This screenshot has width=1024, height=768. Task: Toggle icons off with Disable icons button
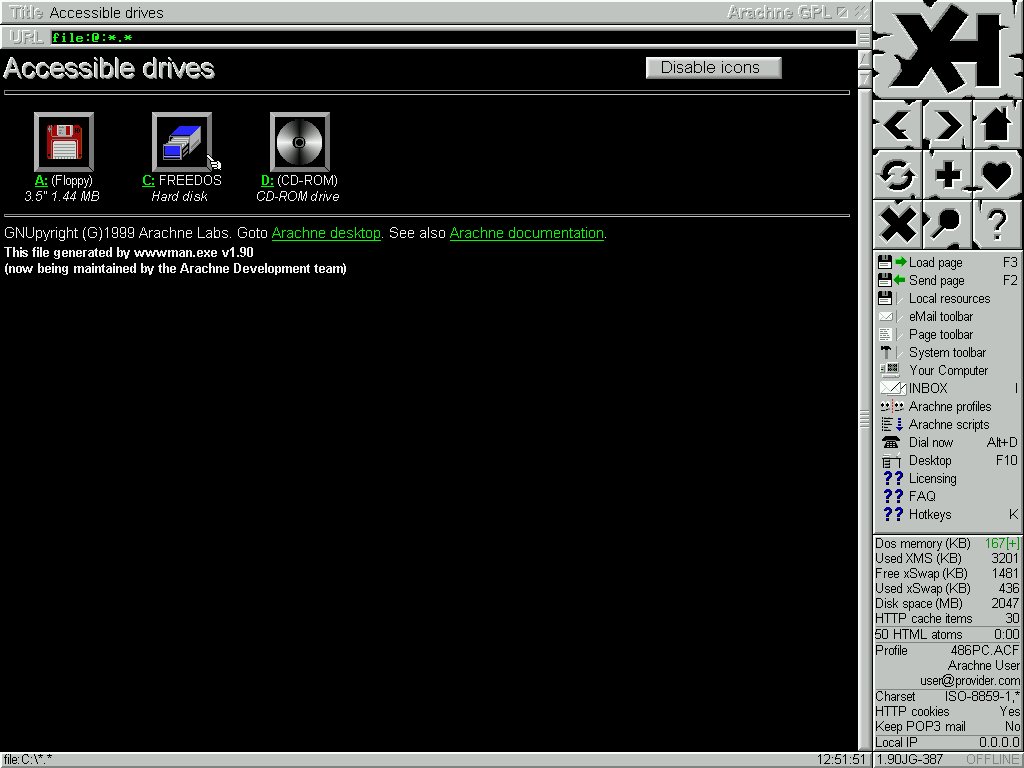pyautogui.click(x=713, y=68)
